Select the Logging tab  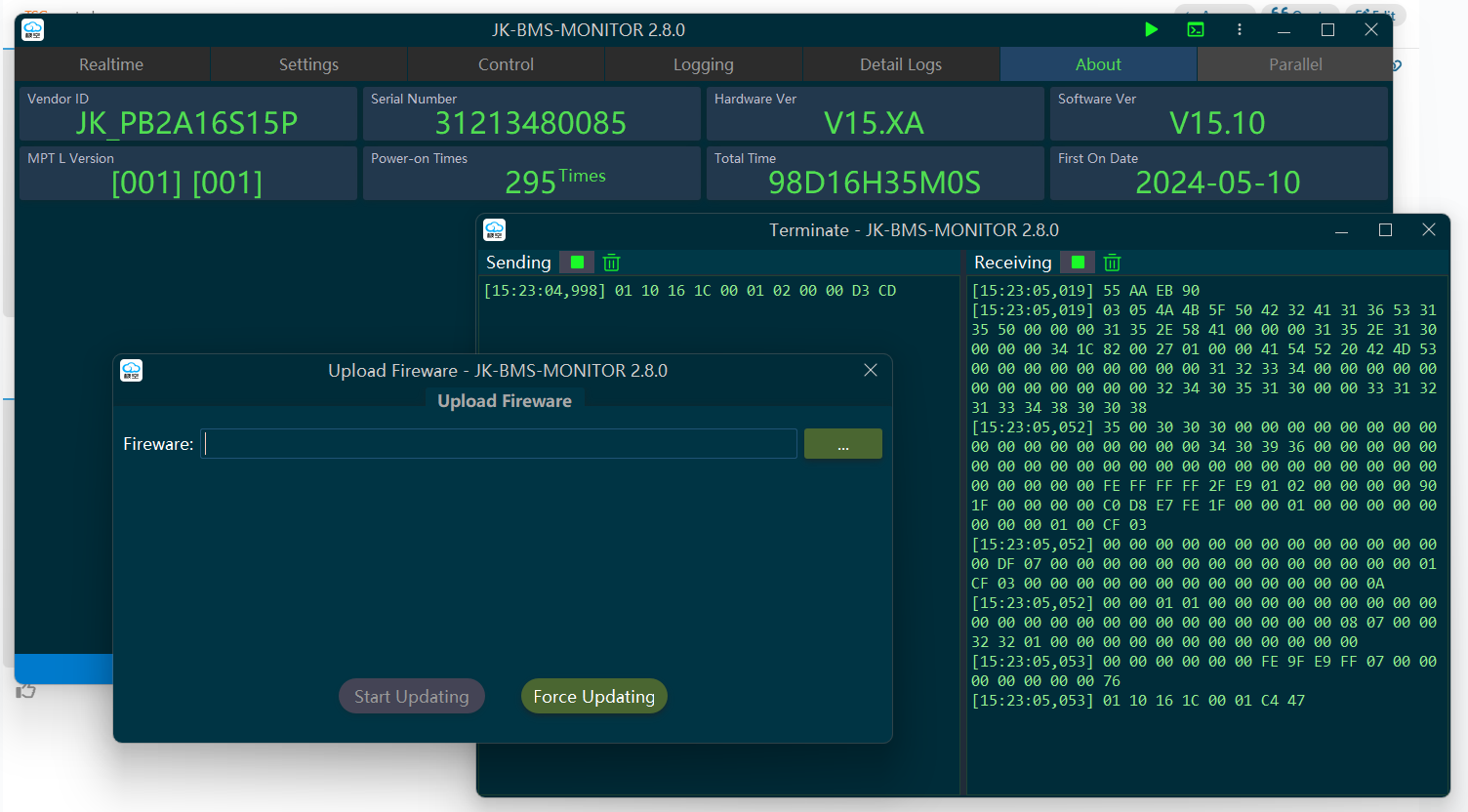point(704,64)
